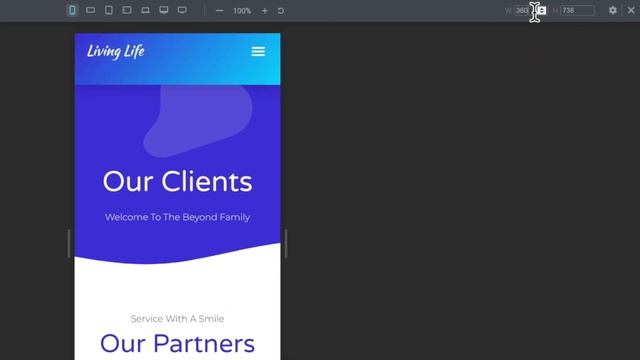
Task: Select the tablet landscape device preview
Action: (x=127, y=10)
